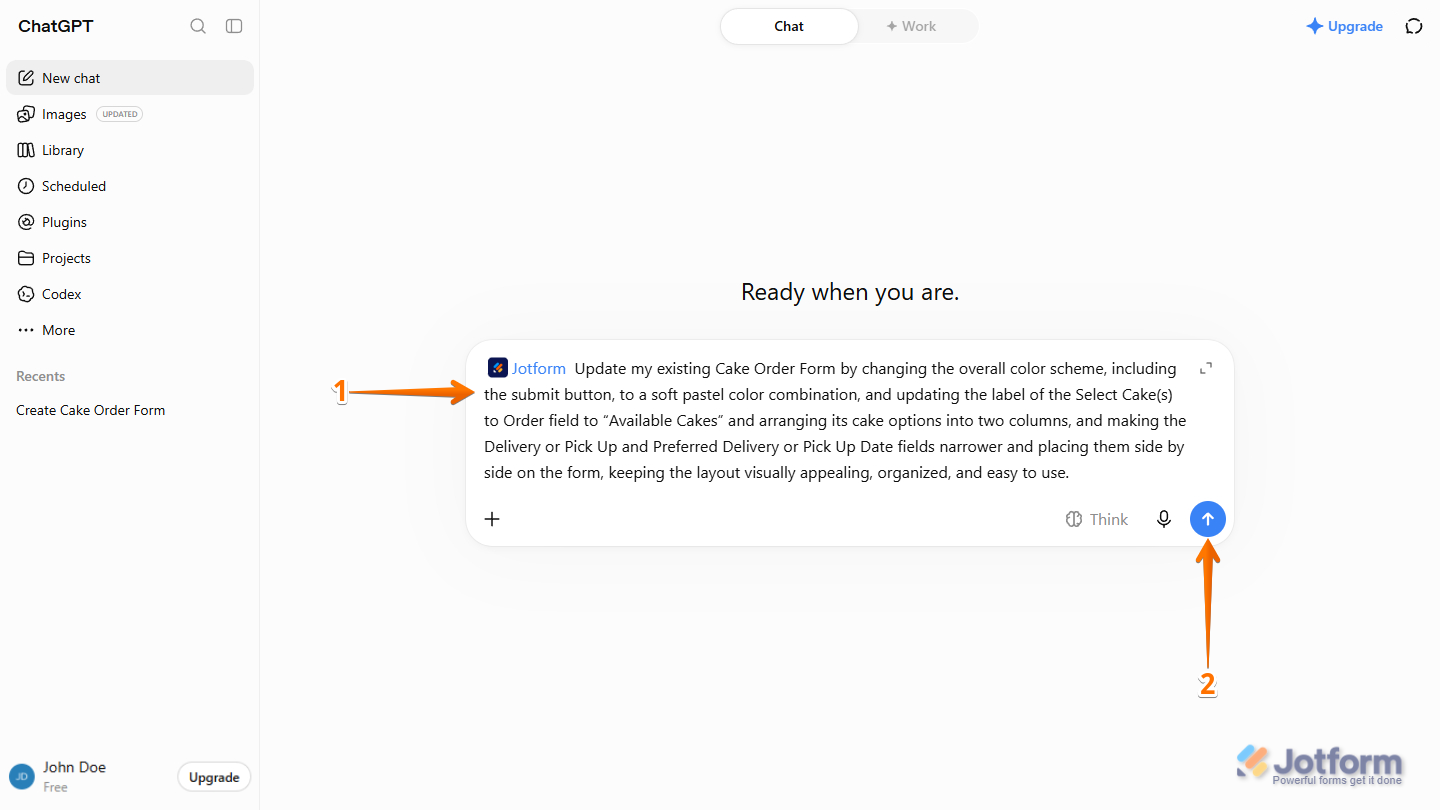Start voice dictation with microphone icon
This screenshot has width=1440, height=810.
(1164, 519)
